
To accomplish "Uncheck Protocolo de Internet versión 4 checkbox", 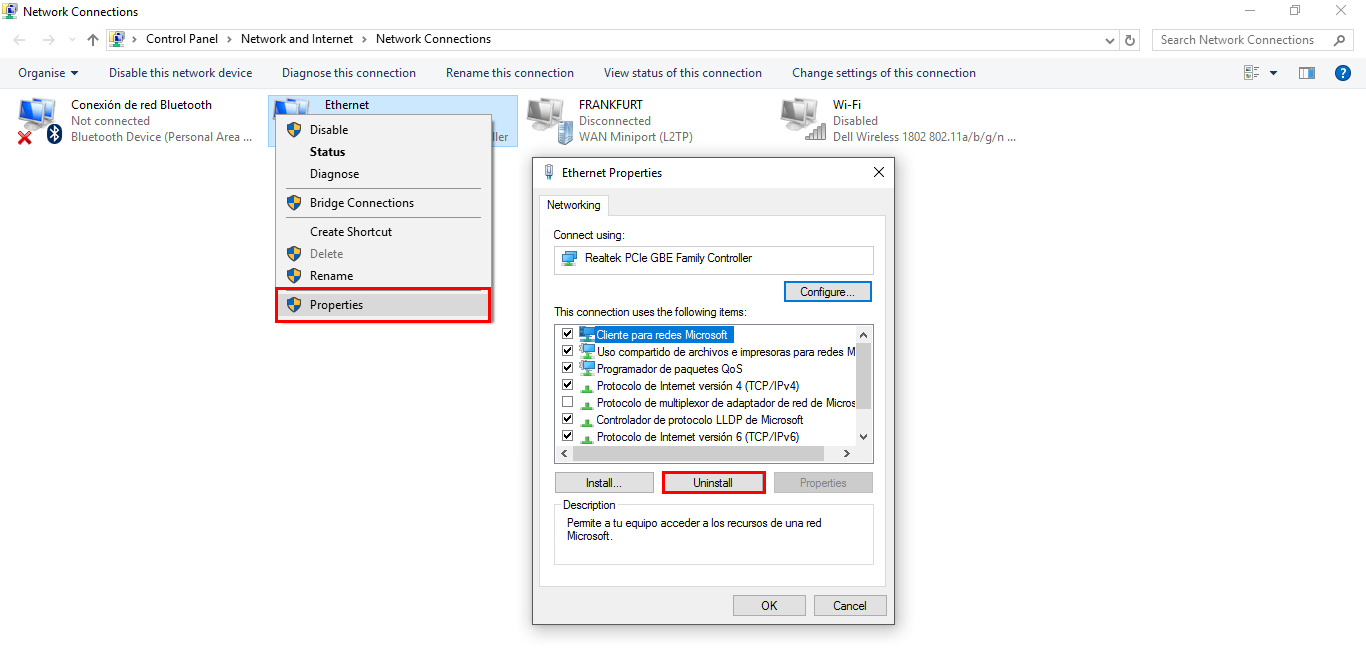I will 568,385.
